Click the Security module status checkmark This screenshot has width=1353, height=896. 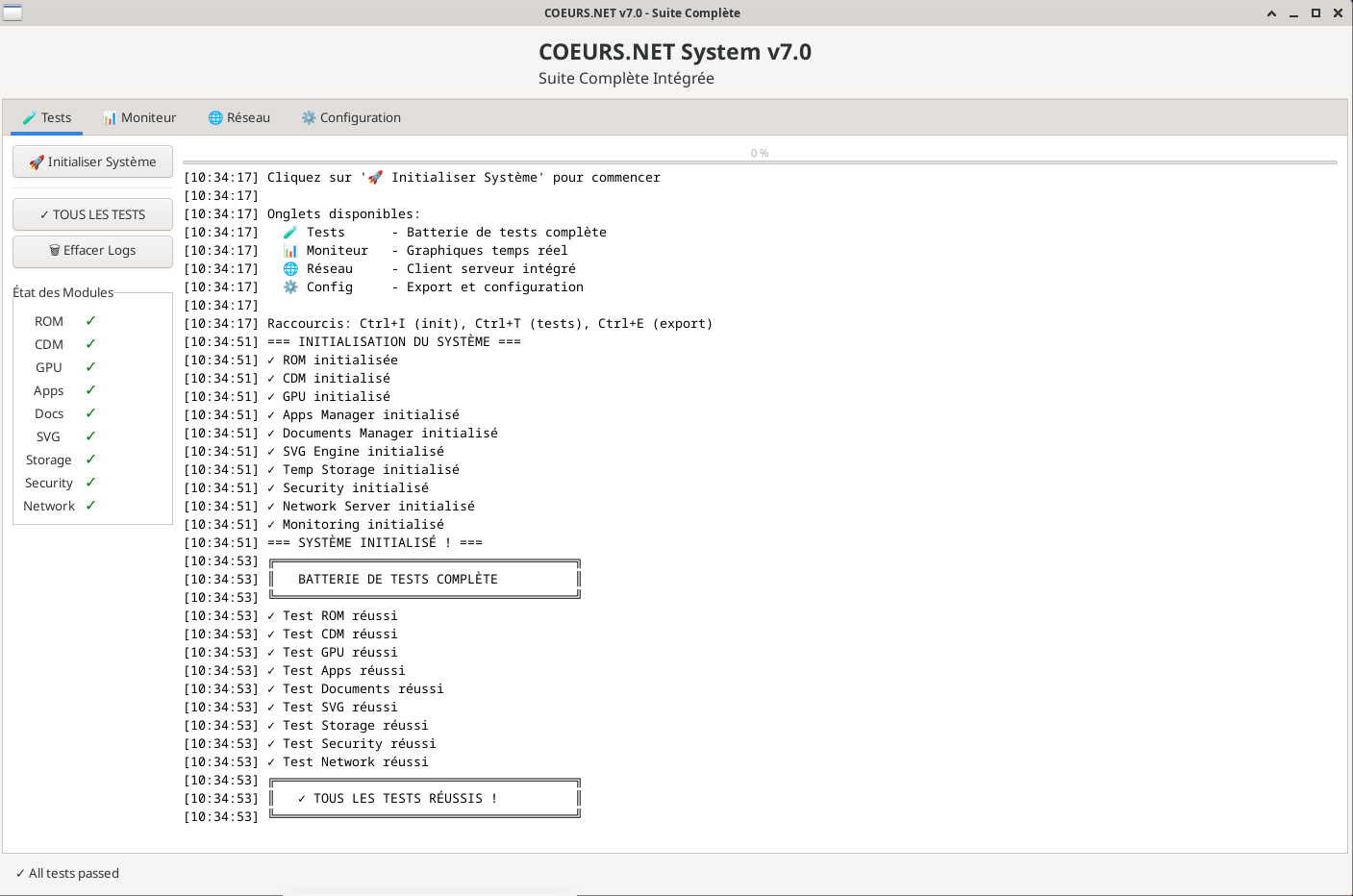(x=90, y=483)
